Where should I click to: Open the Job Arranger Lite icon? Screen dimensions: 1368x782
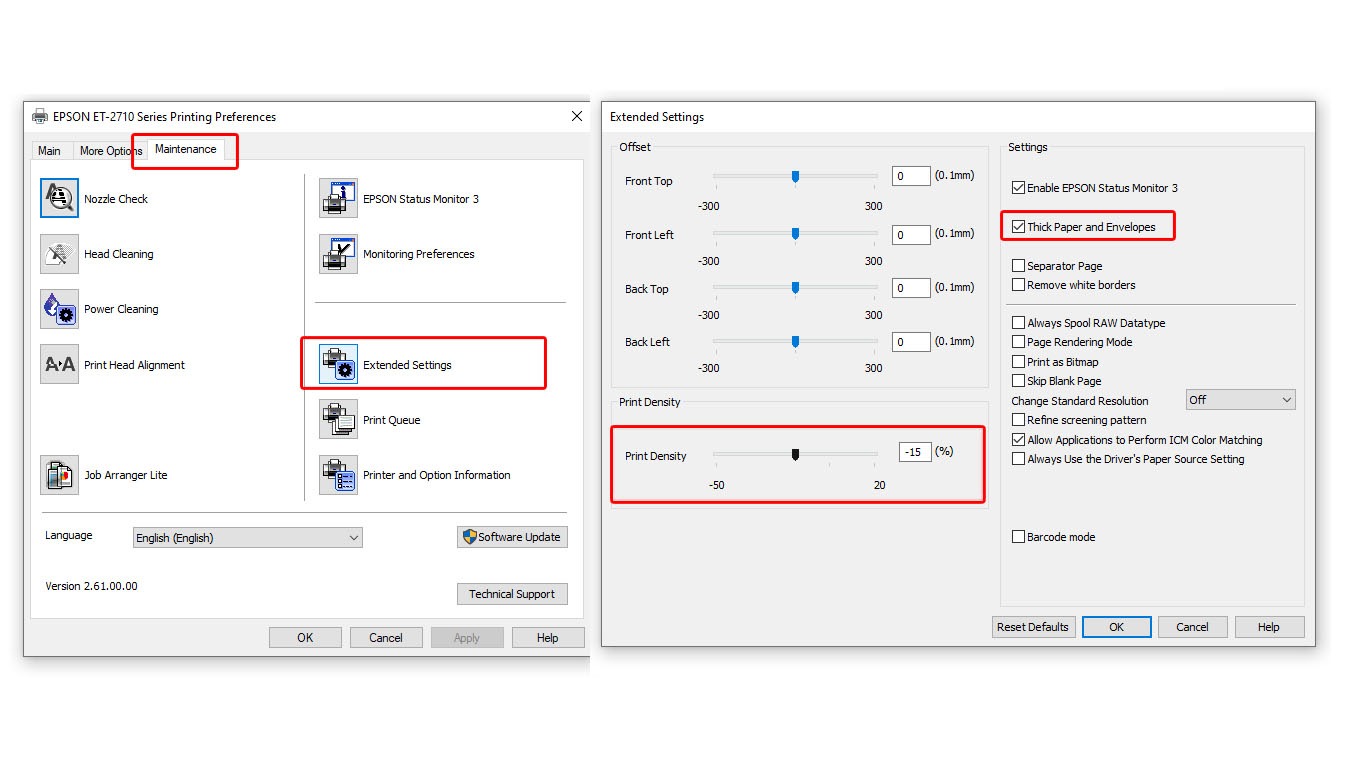coord(59,475)
